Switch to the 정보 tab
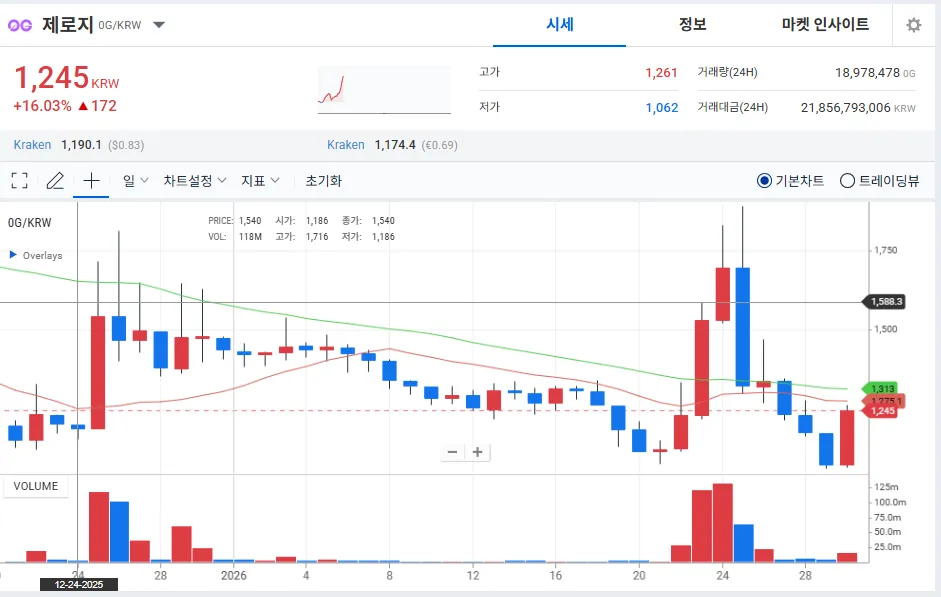The width and height of the screenshot is (941, 597). tap(692, 25)
